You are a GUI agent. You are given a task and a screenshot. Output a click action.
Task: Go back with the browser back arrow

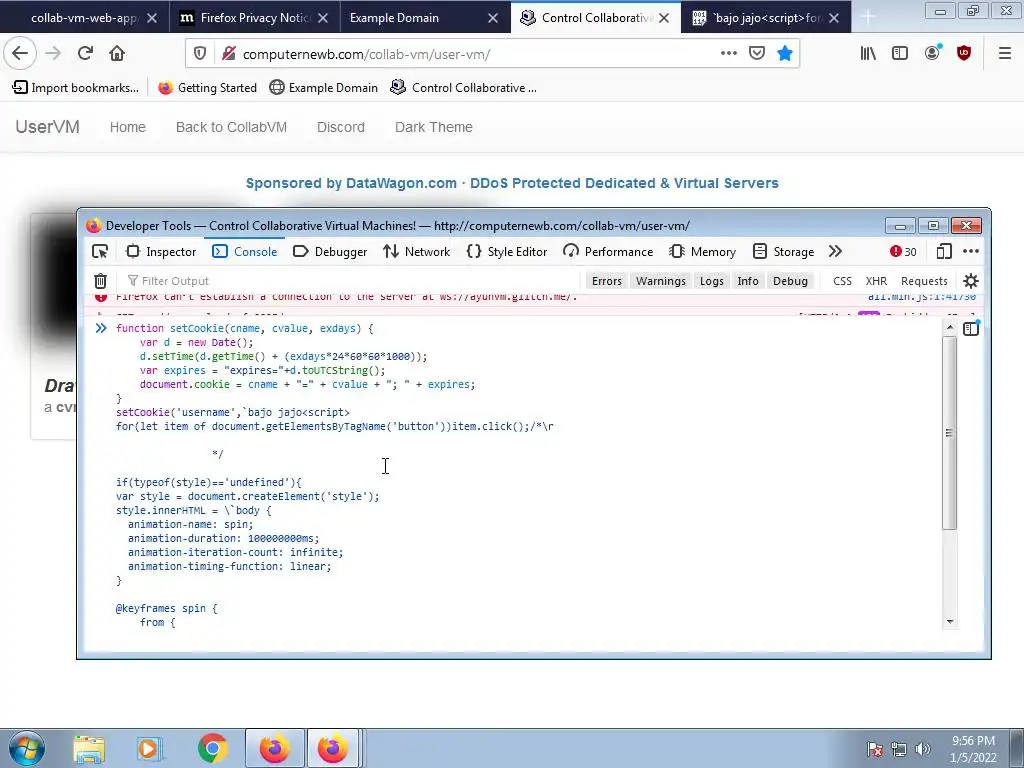20,53
